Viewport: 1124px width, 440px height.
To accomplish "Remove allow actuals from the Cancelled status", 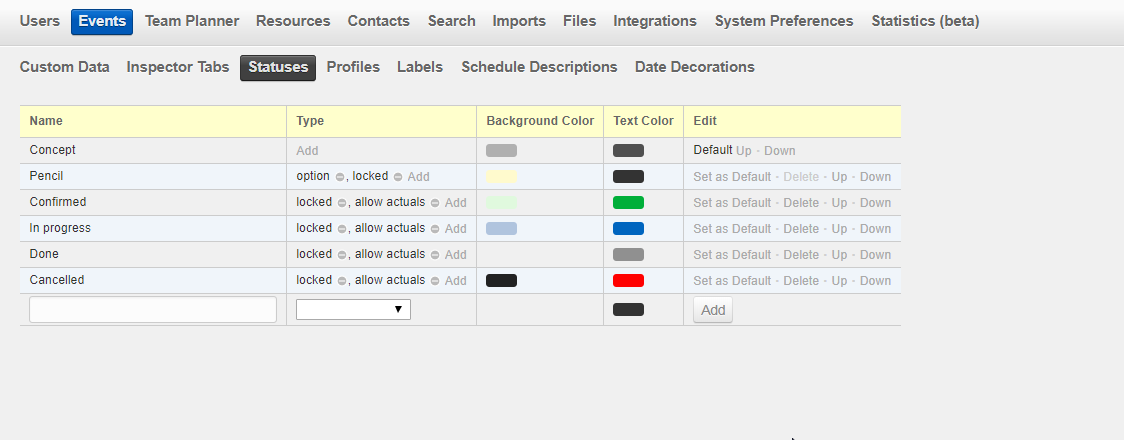I will click(435, 281).
